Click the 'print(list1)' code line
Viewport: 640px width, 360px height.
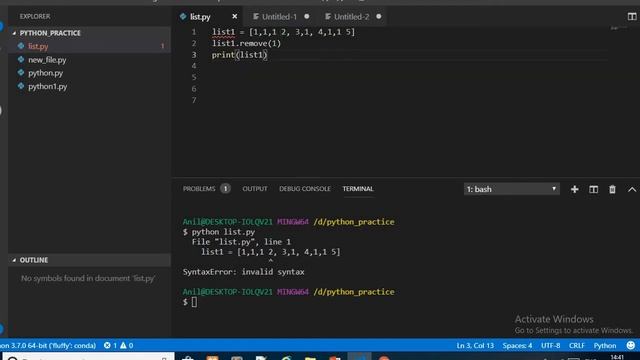[239, 55]
